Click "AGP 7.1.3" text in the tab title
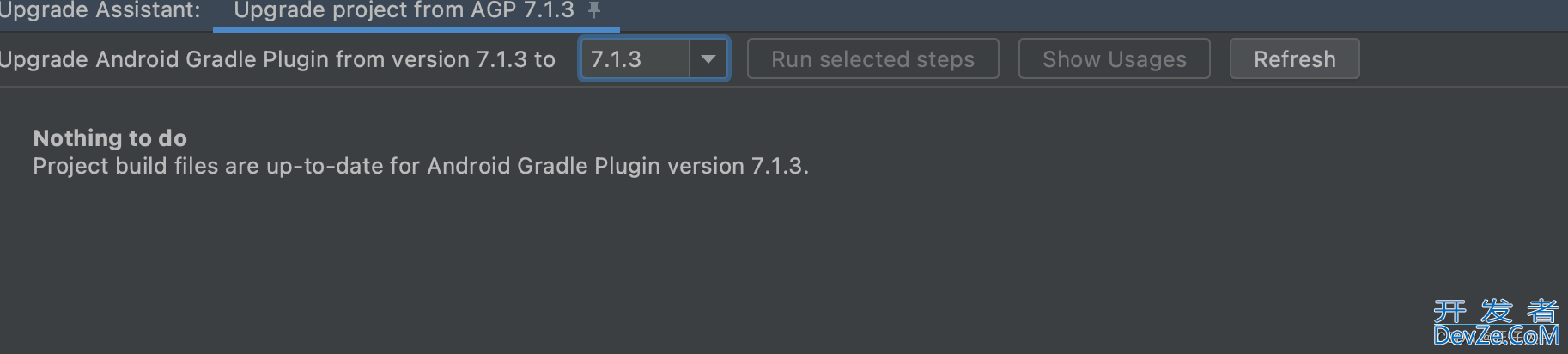This screenshot has height=354, width=1568. point(524,10)
